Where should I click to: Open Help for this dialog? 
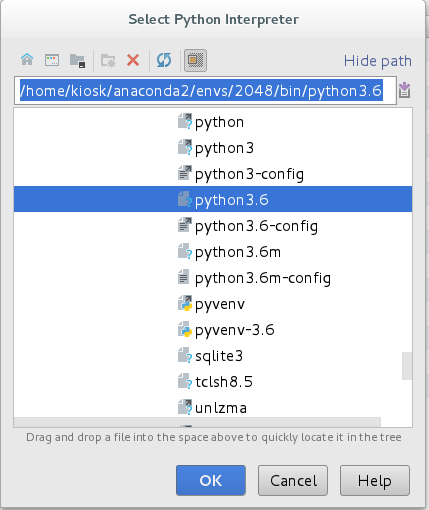pyautogui.click(x=375, y=480)
